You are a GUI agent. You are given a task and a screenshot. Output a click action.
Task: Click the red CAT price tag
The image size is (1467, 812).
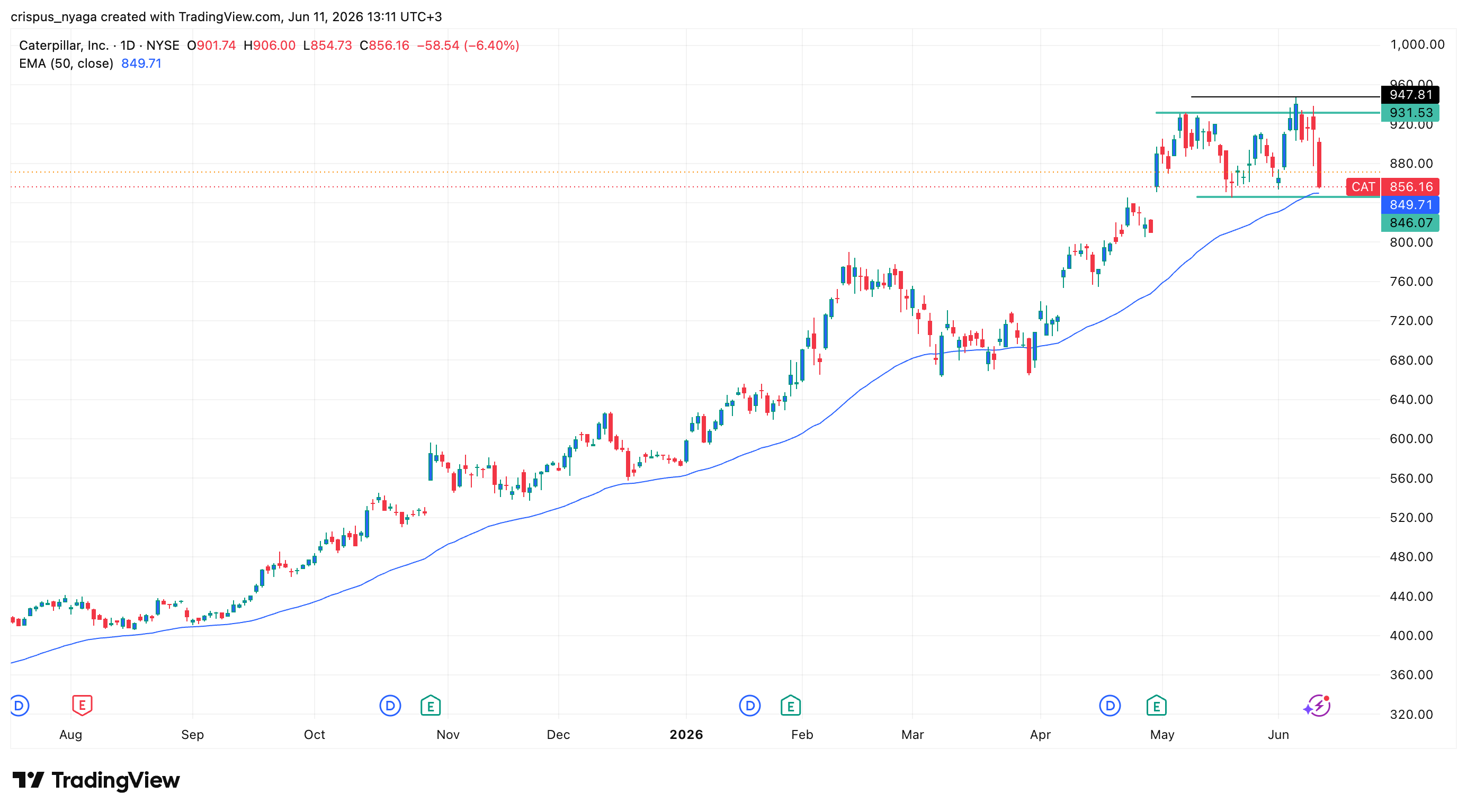pos(1363,187)
